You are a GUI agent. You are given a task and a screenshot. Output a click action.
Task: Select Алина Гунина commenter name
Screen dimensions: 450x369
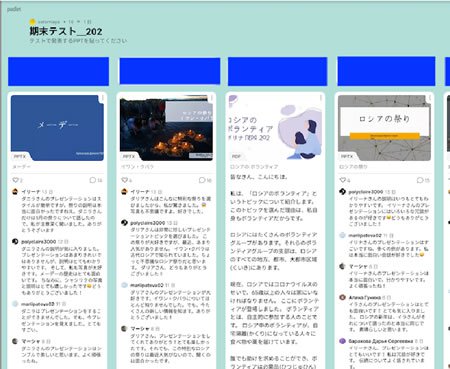click(365, 297)
